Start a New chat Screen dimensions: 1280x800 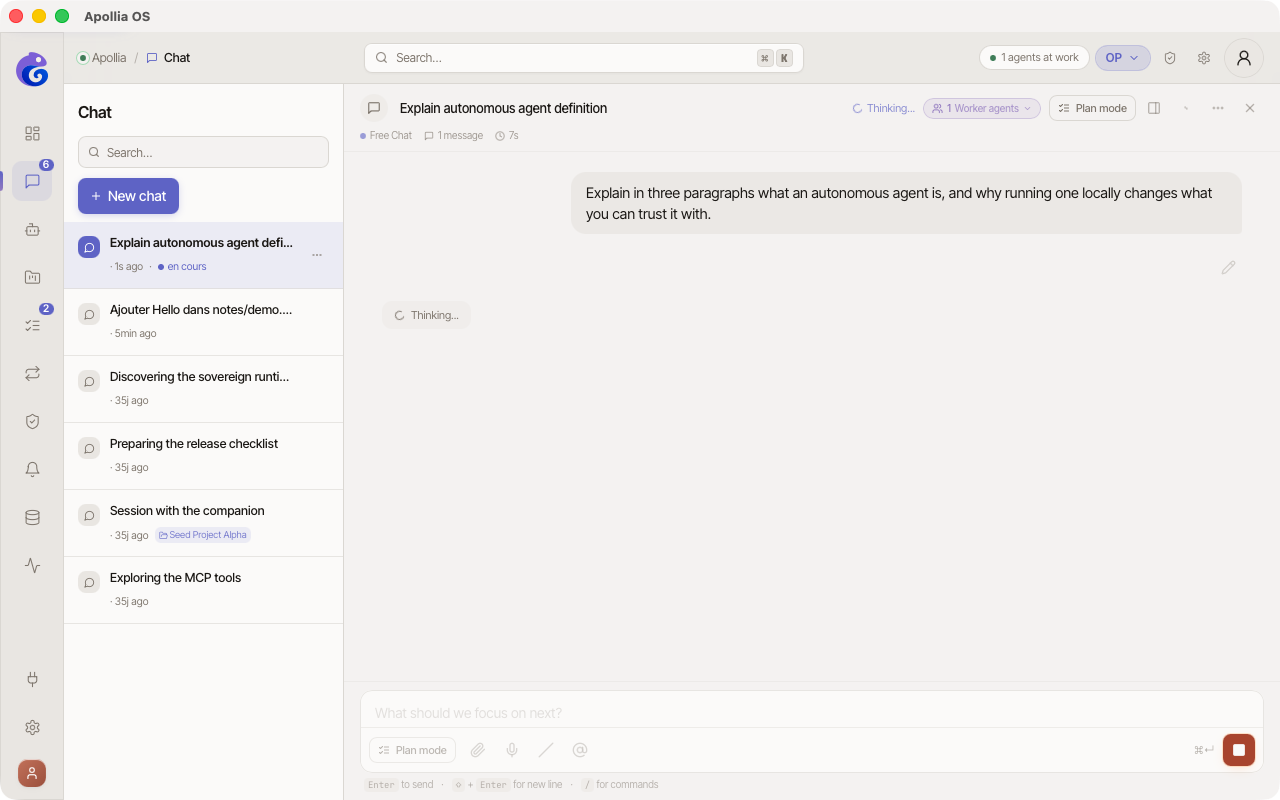[x=128, y=196]
